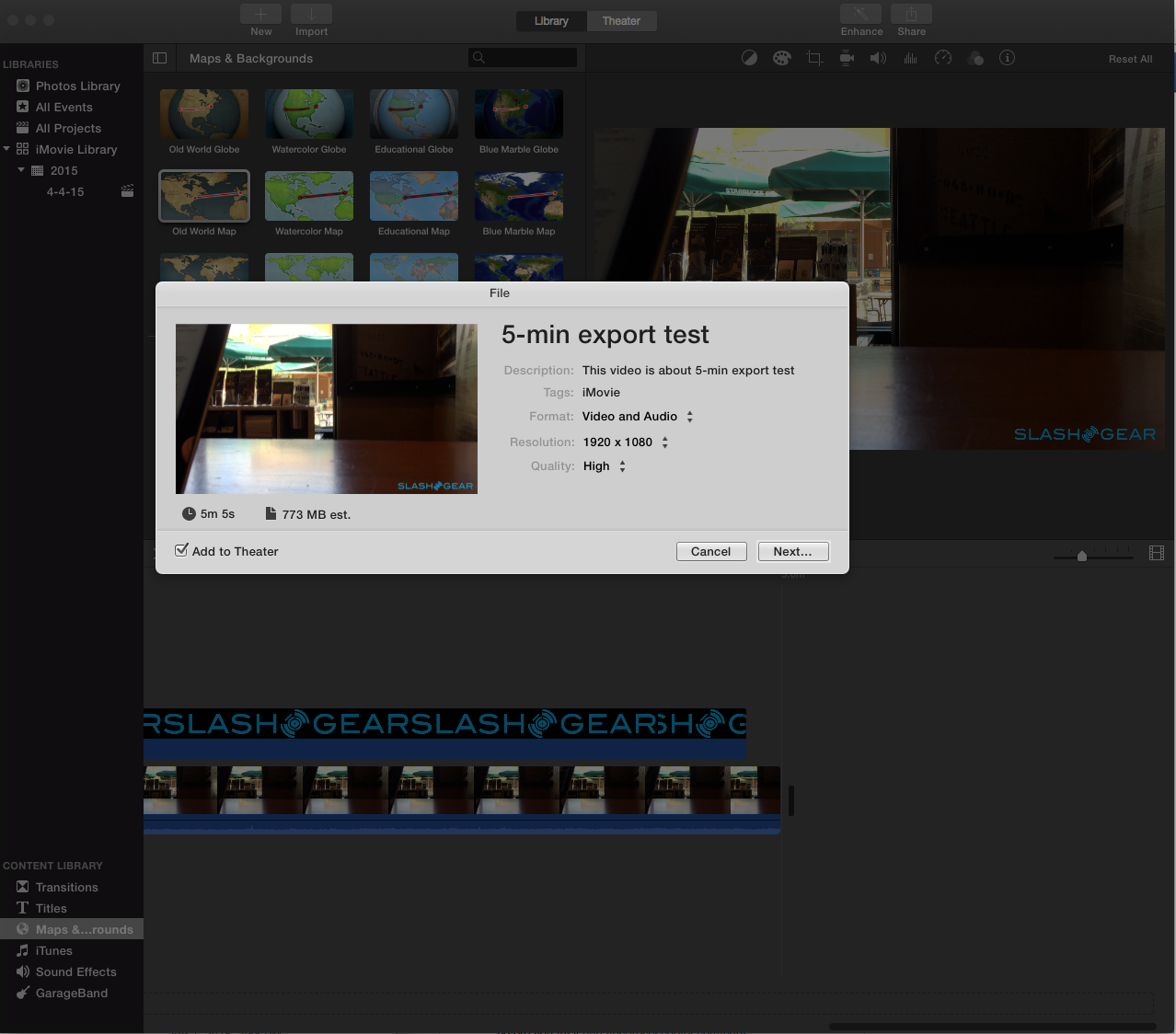The image size is (1176, 1034).
Task: Open the Format dropdown showing Video and Audio
Action: (x=637, y=417)
